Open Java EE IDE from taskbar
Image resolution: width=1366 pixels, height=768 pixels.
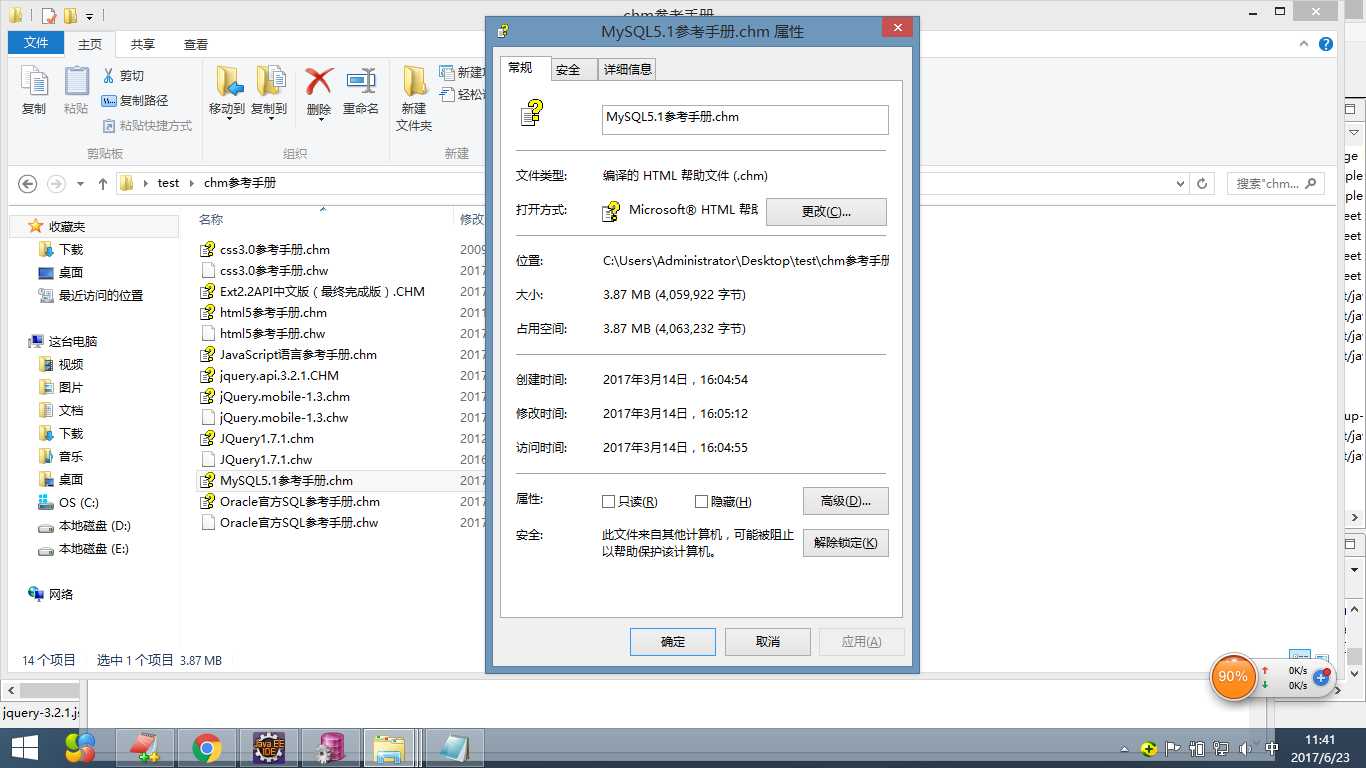tap(269, 748)
